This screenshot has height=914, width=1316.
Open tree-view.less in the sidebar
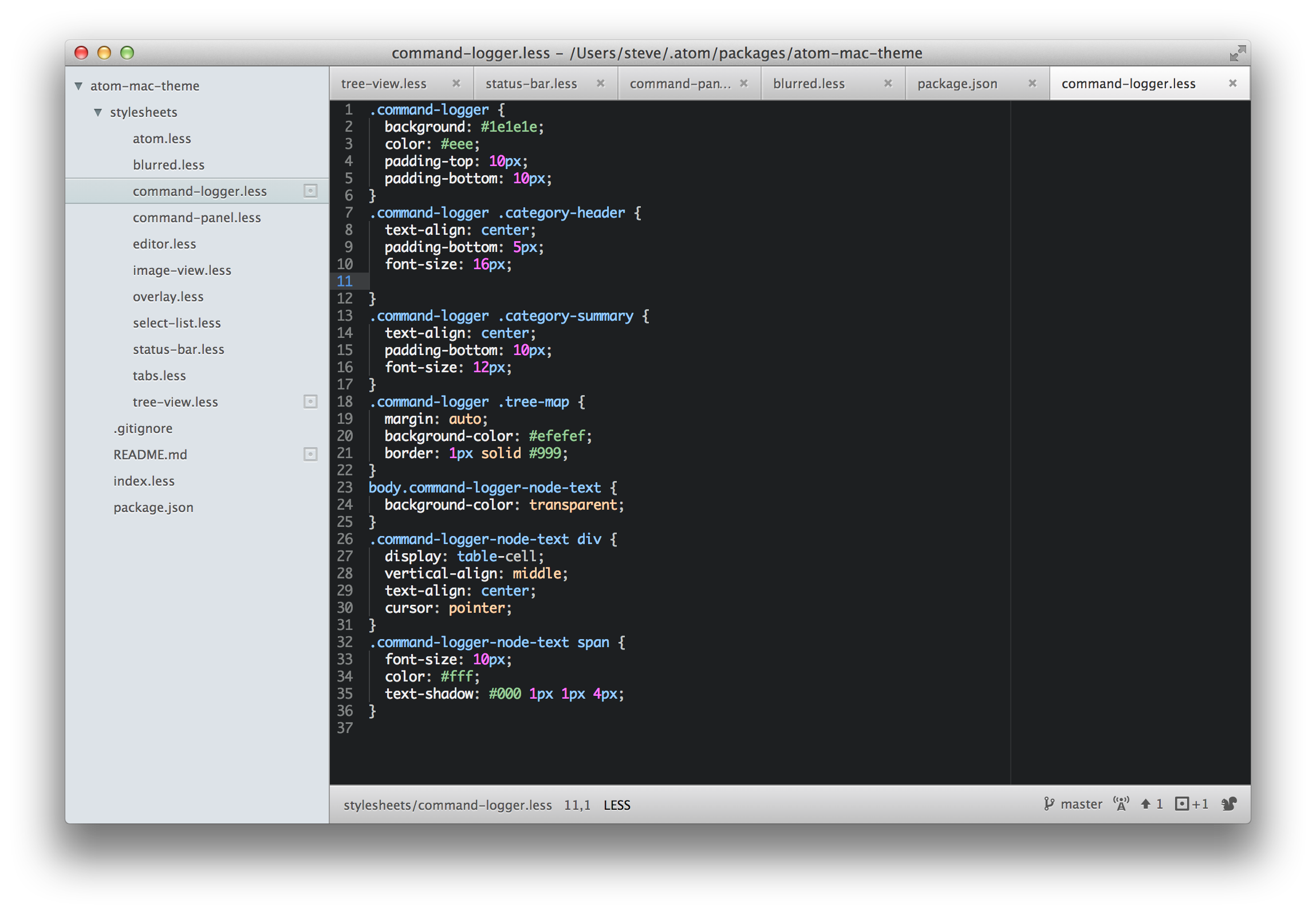click(x=175, y=402)
